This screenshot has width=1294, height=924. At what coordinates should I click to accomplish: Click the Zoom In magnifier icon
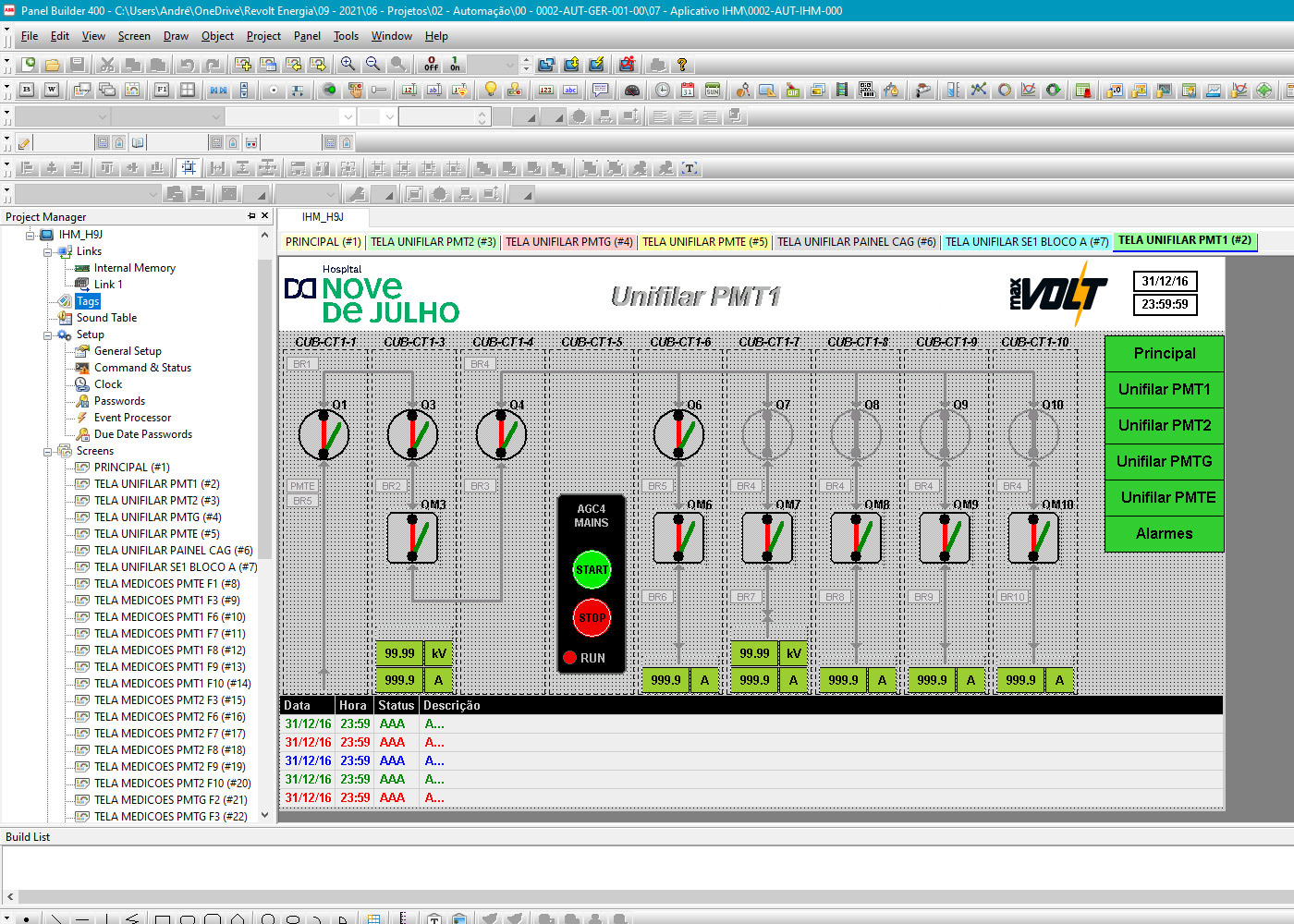coord(348,65)
